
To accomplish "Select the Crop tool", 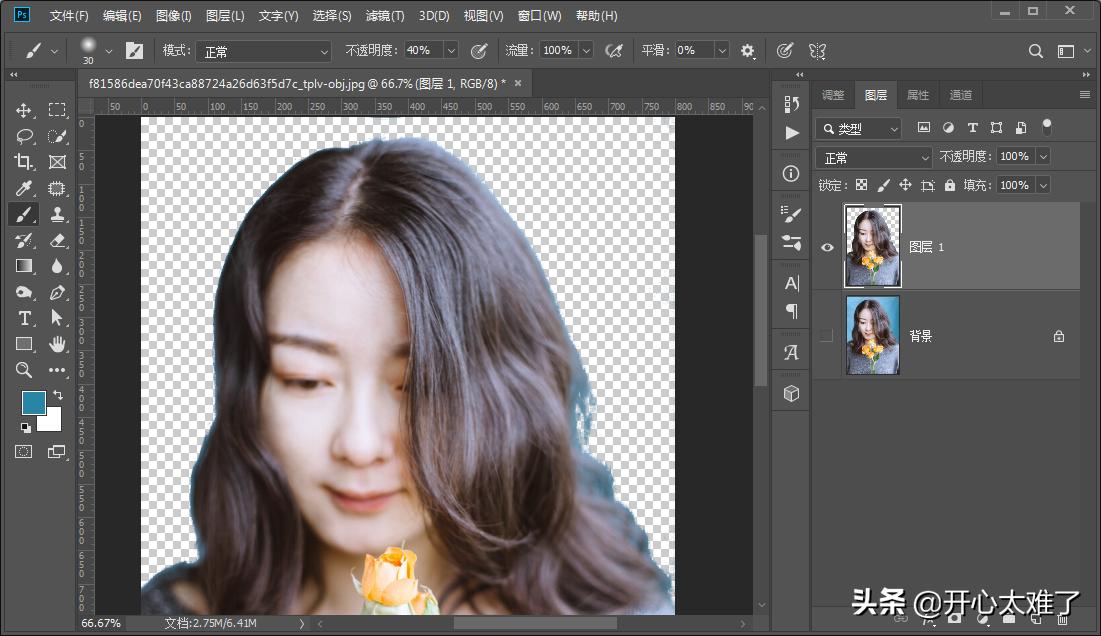I will [24, 162].
